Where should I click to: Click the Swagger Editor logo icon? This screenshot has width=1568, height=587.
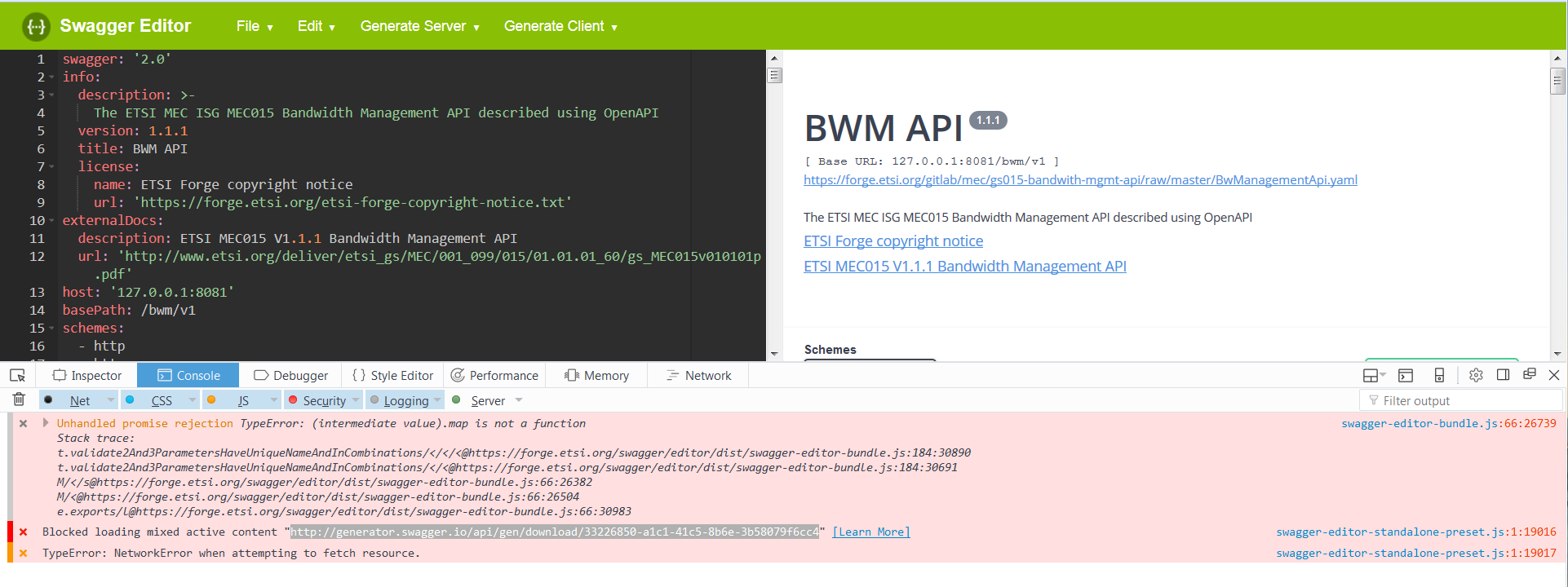[x=36, y=27]
